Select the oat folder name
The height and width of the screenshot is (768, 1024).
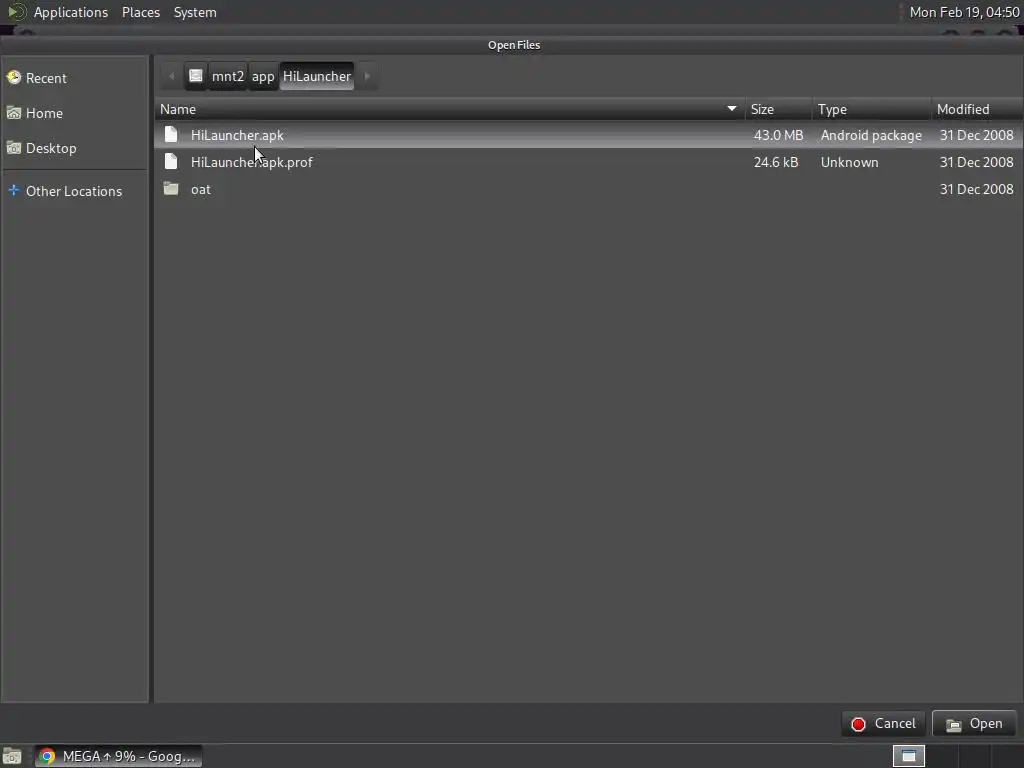pos(200,189)
